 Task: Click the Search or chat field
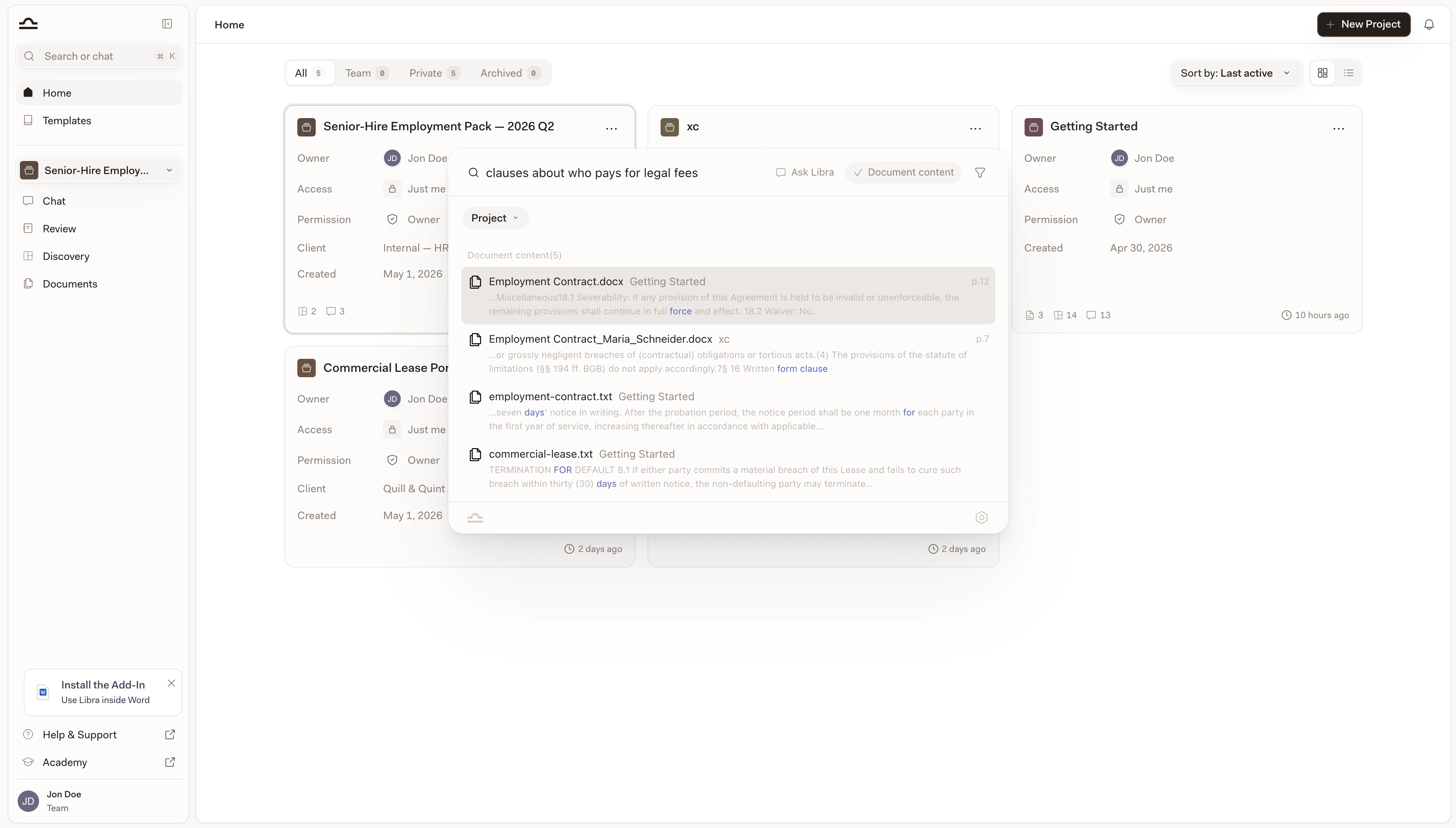point(99,56)
